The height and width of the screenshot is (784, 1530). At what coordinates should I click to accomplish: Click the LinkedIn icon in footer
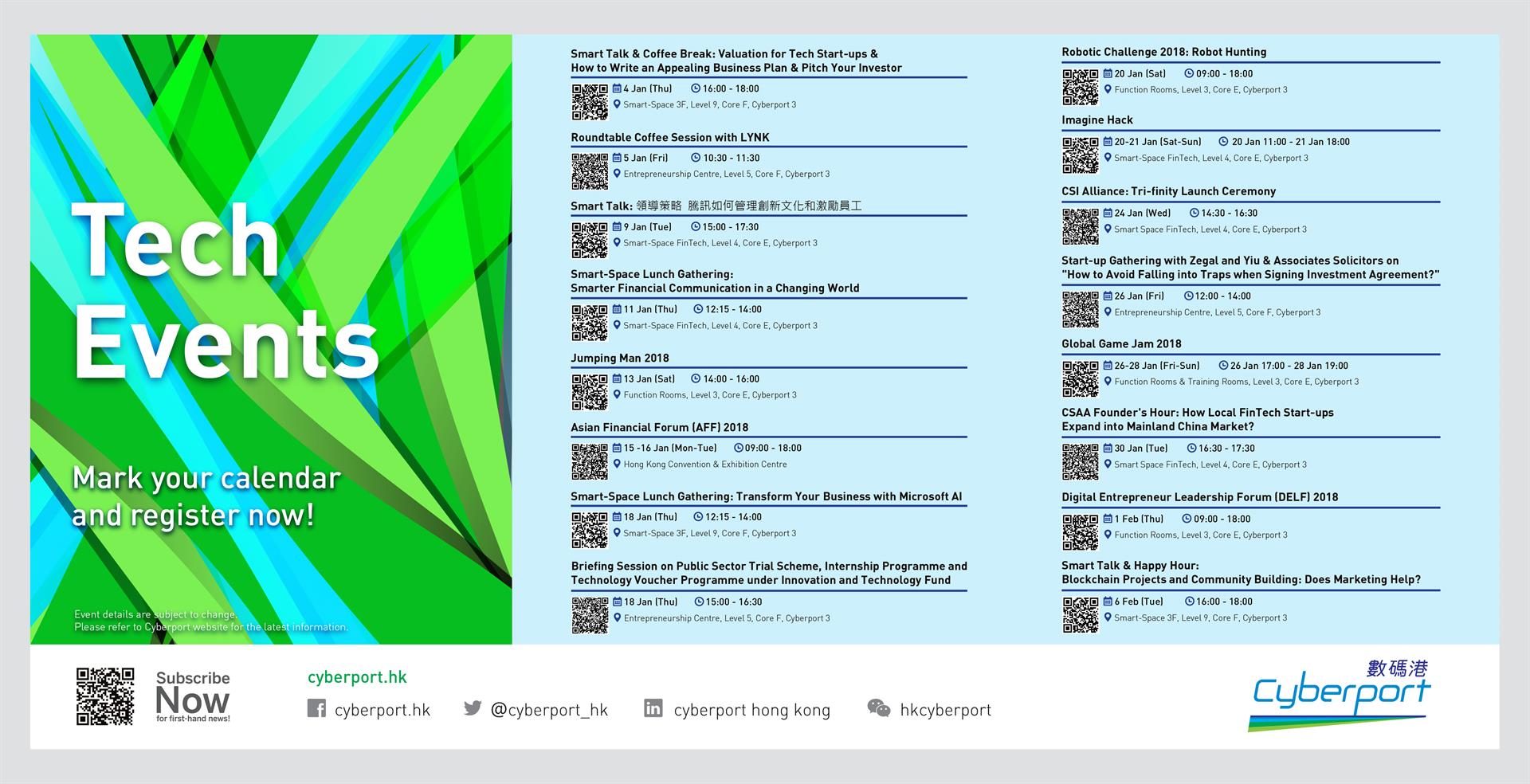[653, 708]
